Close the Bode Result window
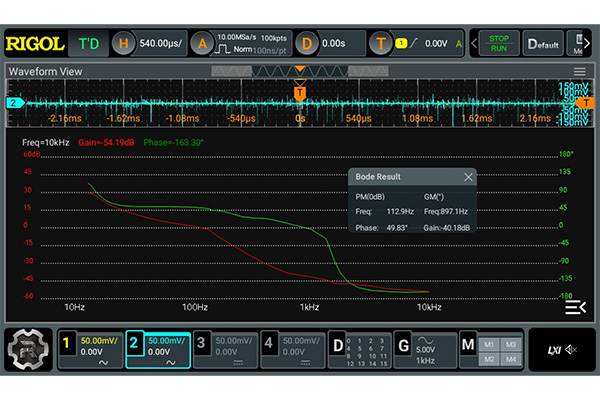The height and width of the screenshot is (400, 600). click(467, 177)
